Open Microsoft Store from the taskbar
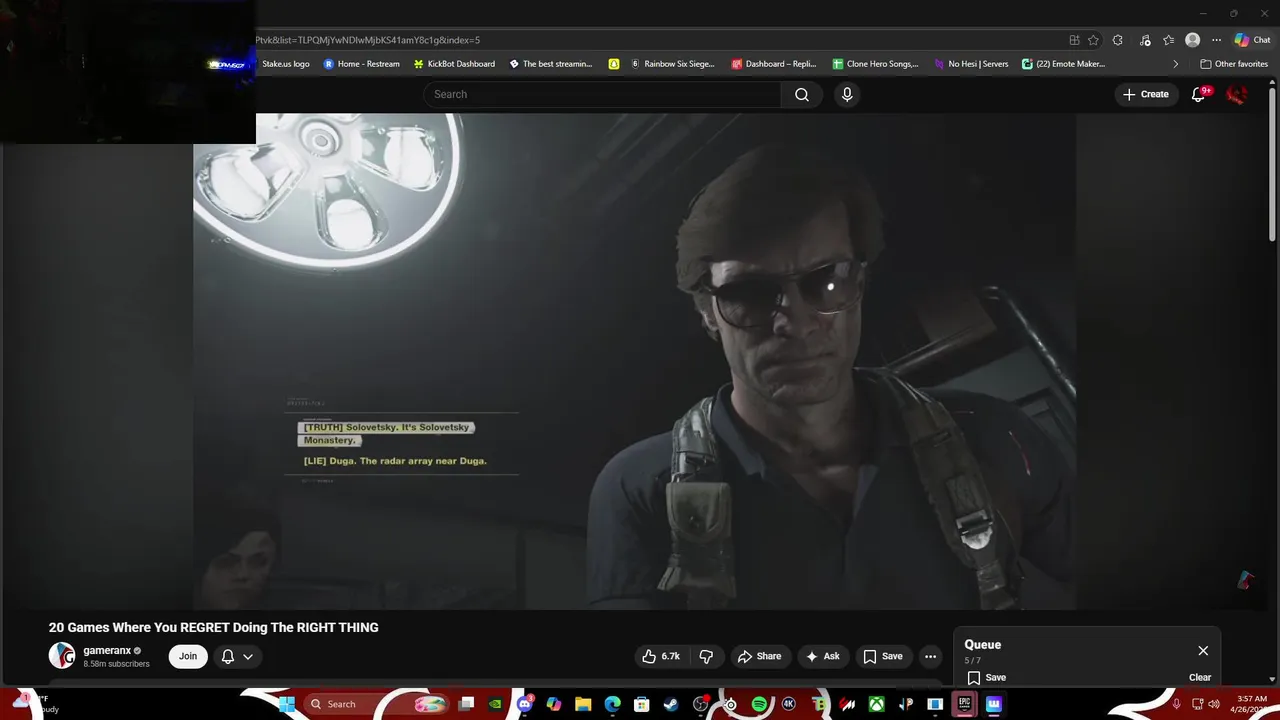Image resolution: width=1280 pixels, height=720 pixels. pyautogui.click(x=641, y=704)
